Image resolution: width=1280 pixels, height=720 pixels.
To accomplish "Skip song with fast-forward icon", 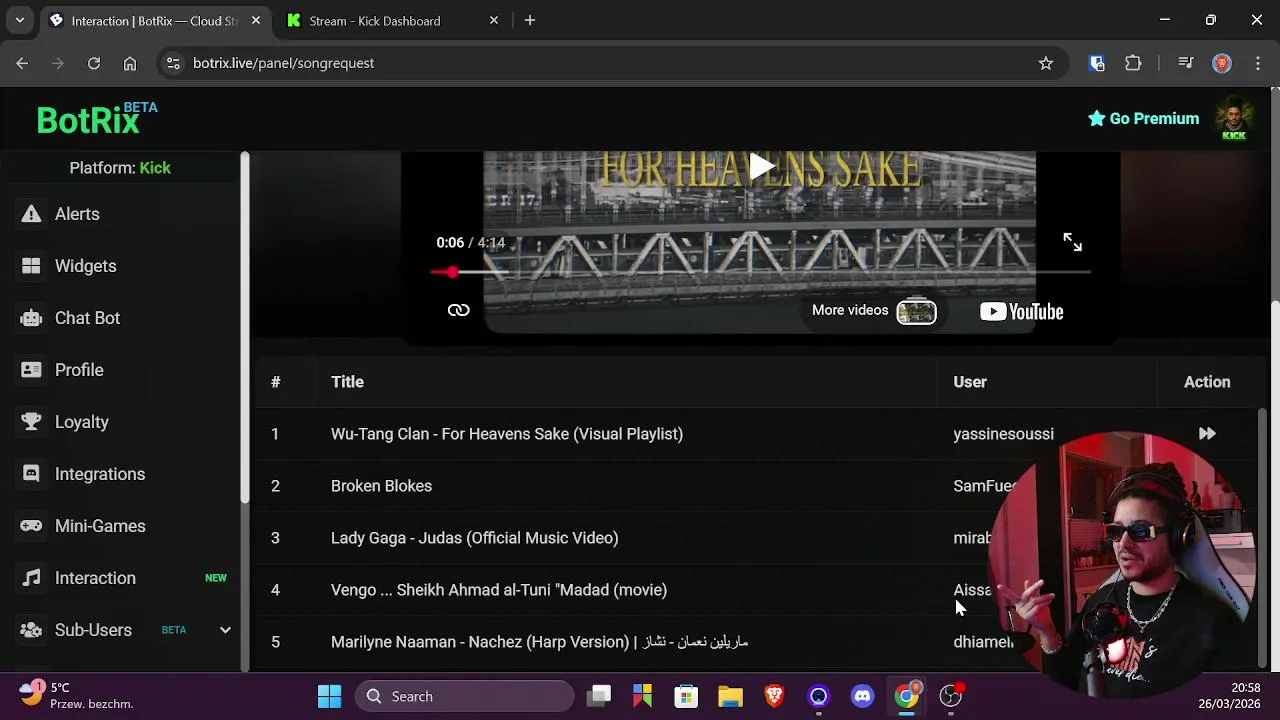I will coord(1207,434).
